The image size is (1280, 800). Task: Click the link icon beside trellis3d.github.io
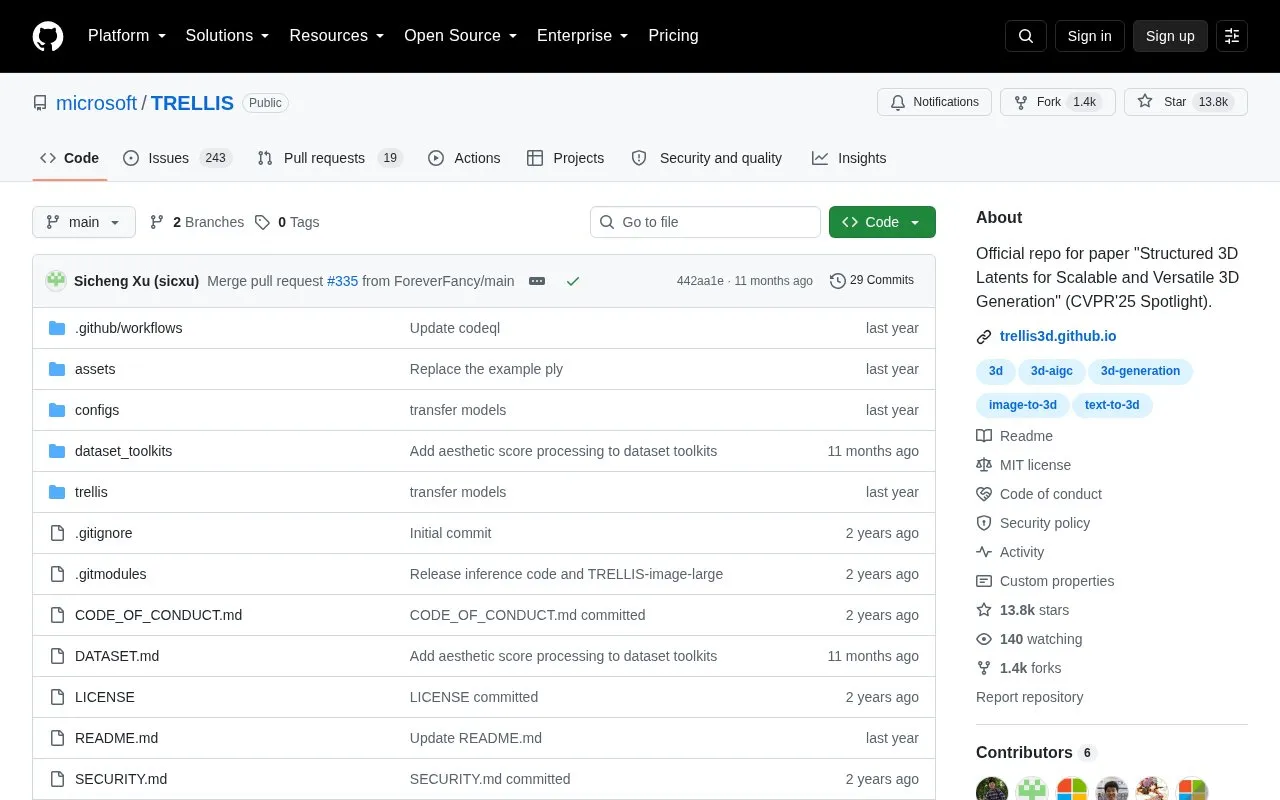coord(984,337)
